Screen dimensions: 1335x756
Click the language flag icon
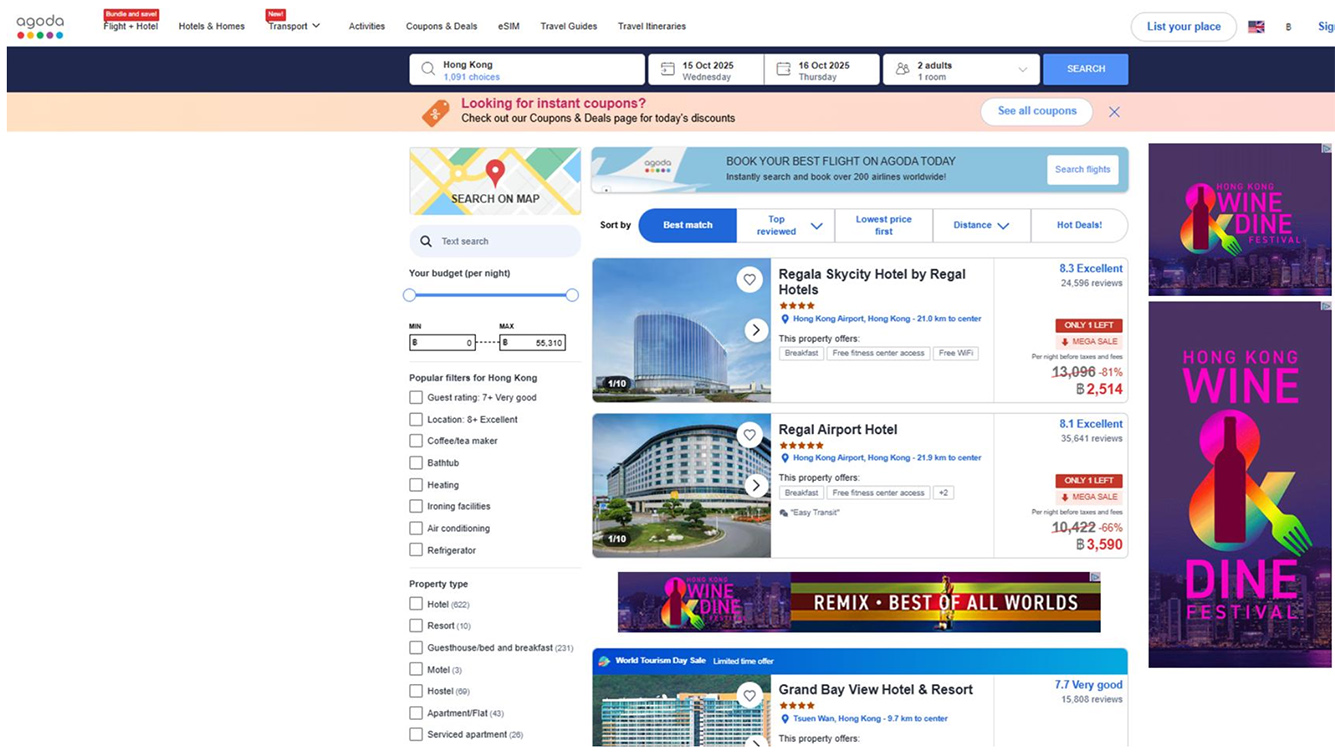pyautogui.click(x=1256, y=27)
